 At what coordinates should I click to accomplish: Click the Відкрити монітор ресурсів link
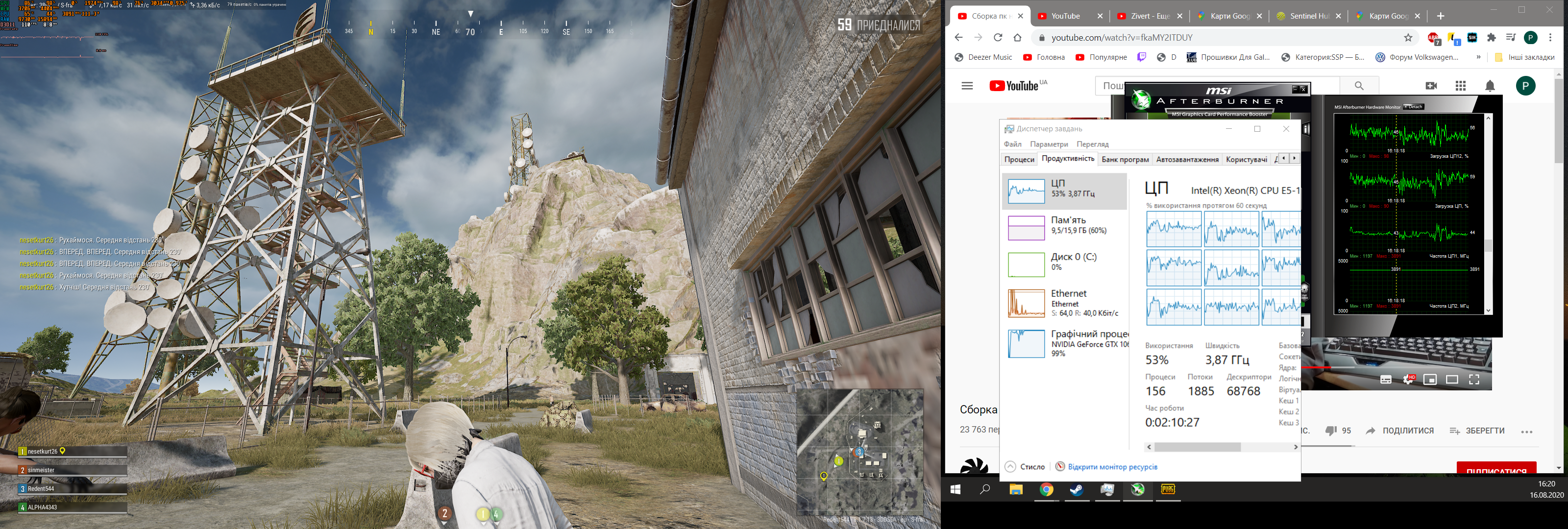(1112, 466)
